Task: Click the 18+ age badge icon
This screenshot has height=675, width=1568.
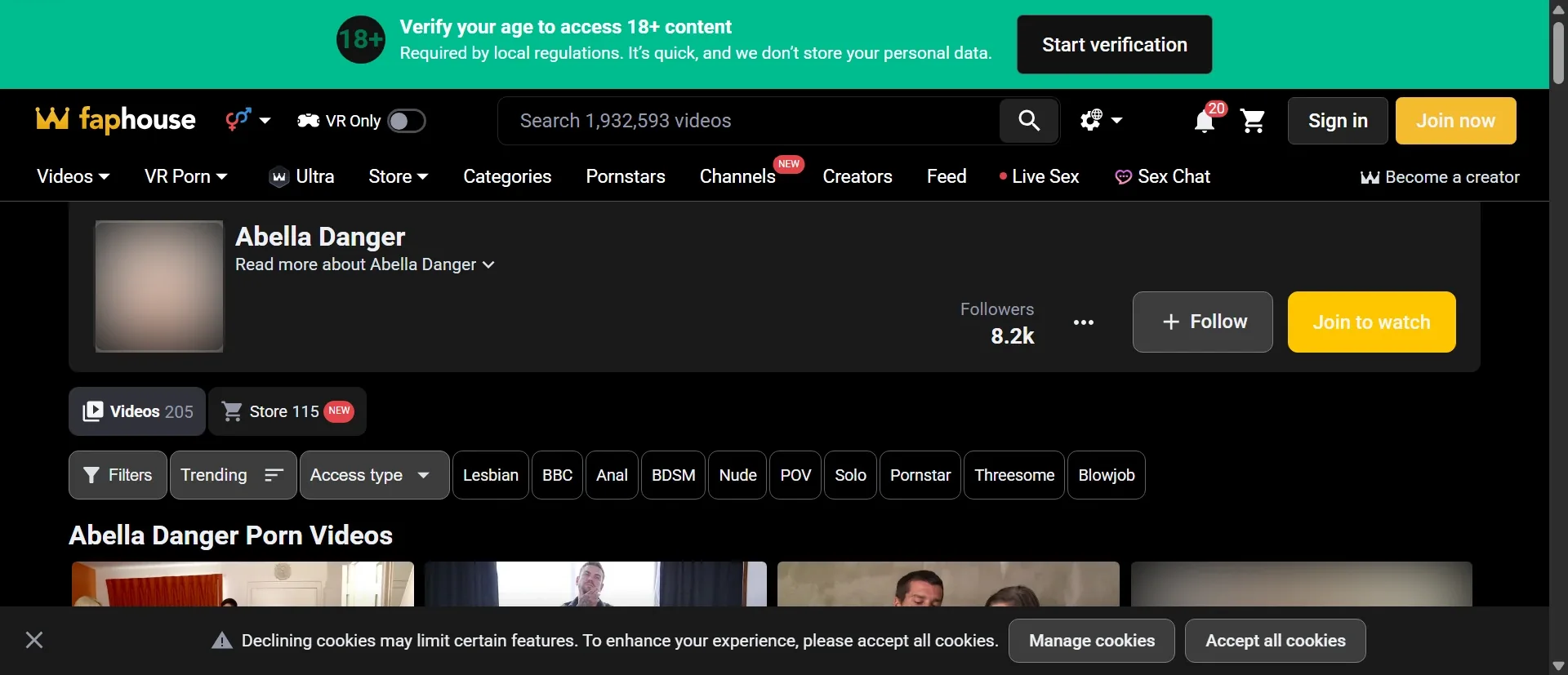Action: [x=361, y=39]
